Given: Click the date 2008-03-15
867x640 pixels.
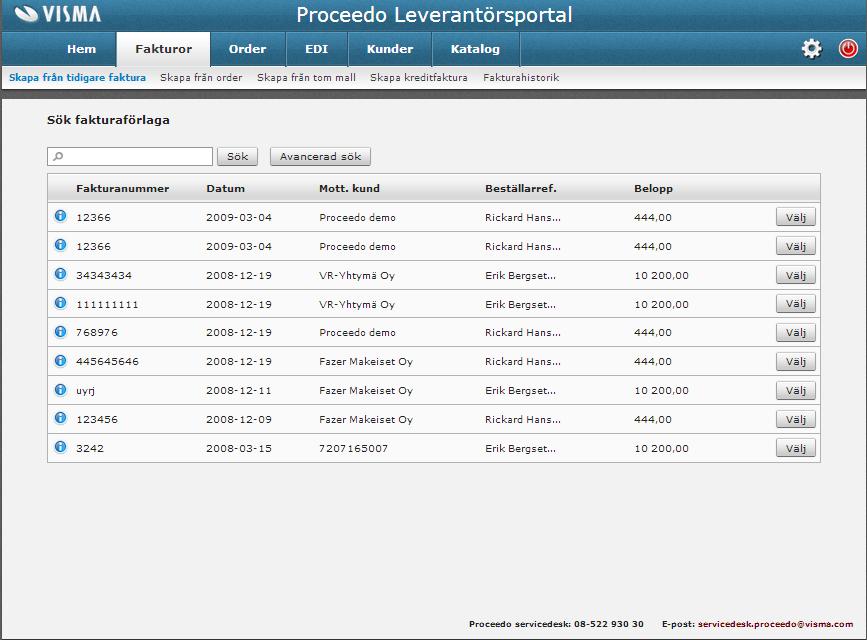Looking at the screenshot, I should click(x=239, y=448).
